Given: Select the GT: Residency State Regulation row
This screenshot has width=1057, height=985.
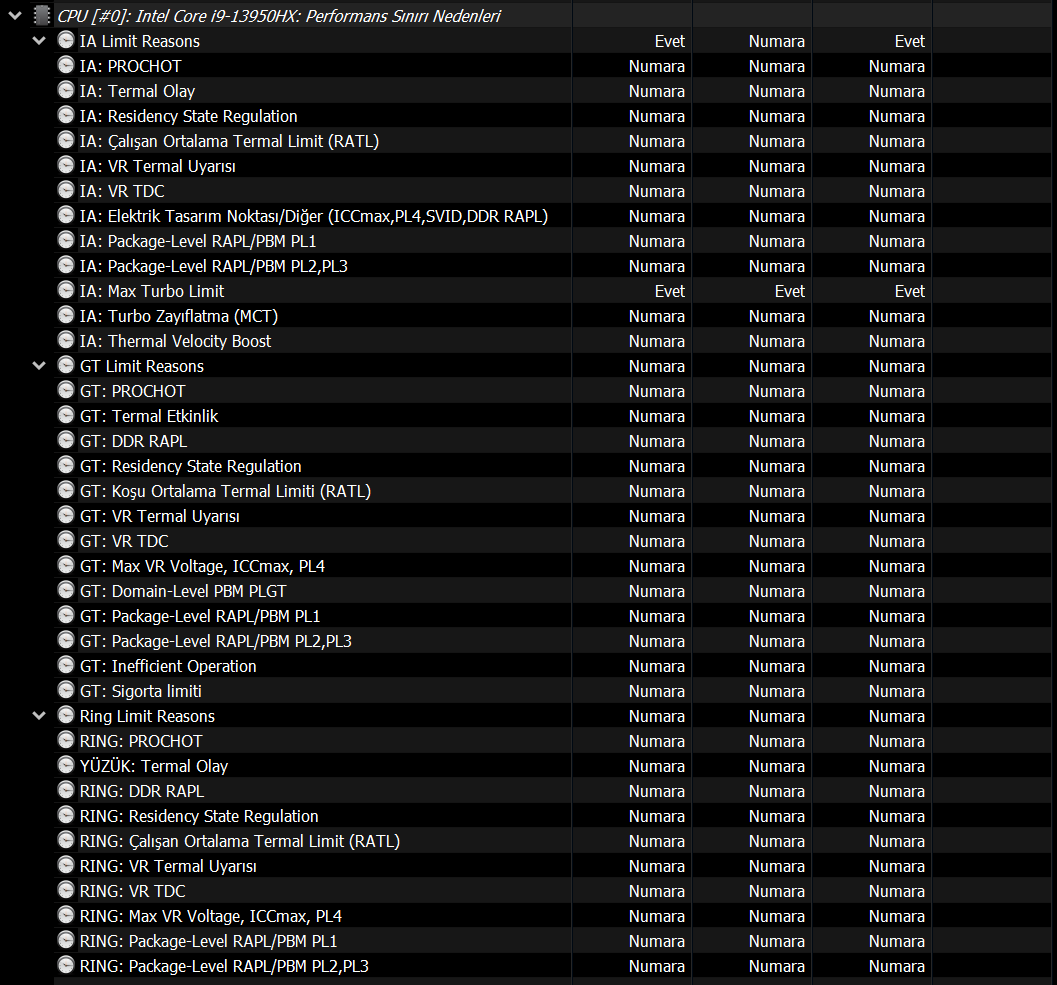Looking at the screenshot, I should [555, 466].
